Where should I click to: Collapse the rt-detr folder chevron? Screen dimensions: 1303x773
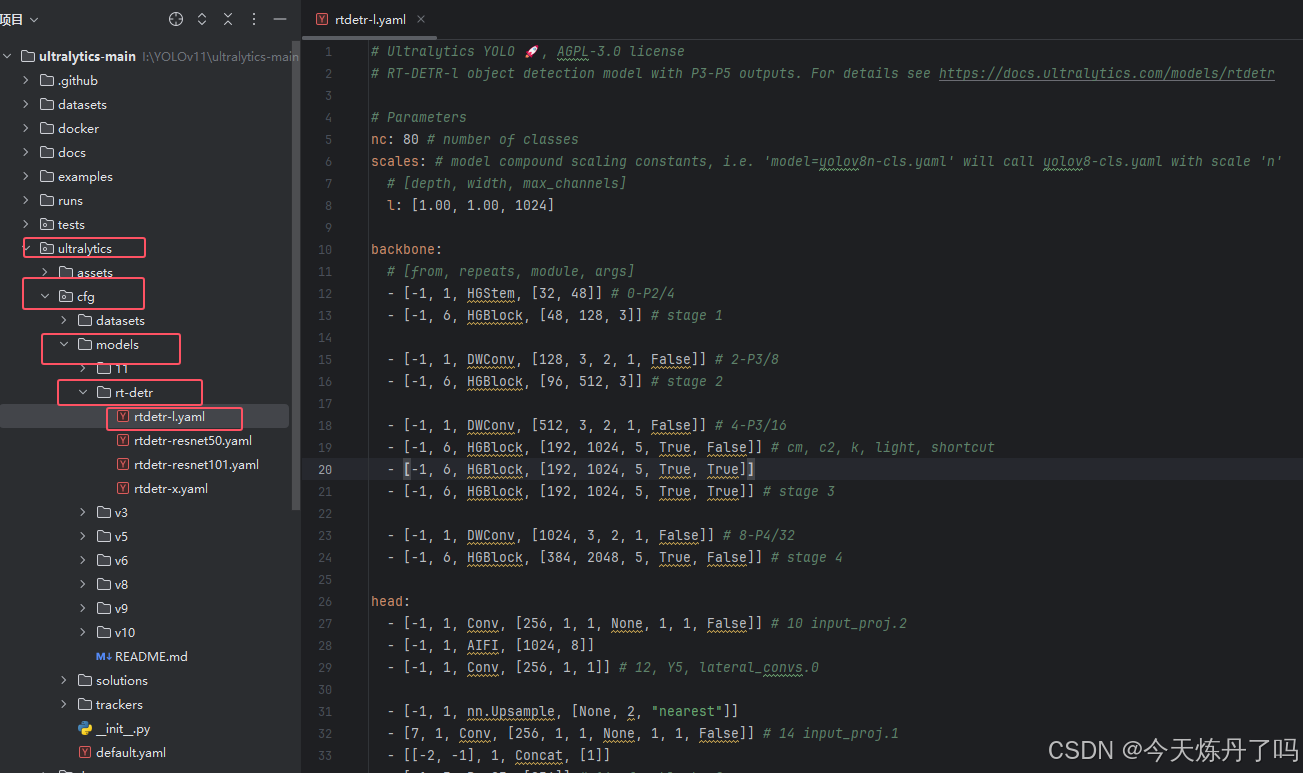click(x=84, y=392)
